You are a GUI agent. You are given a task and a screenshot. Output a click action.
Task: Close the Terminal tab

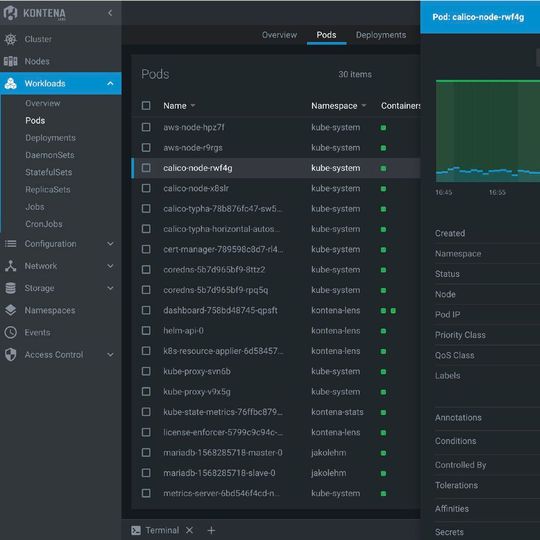click(x=189, y=530)
